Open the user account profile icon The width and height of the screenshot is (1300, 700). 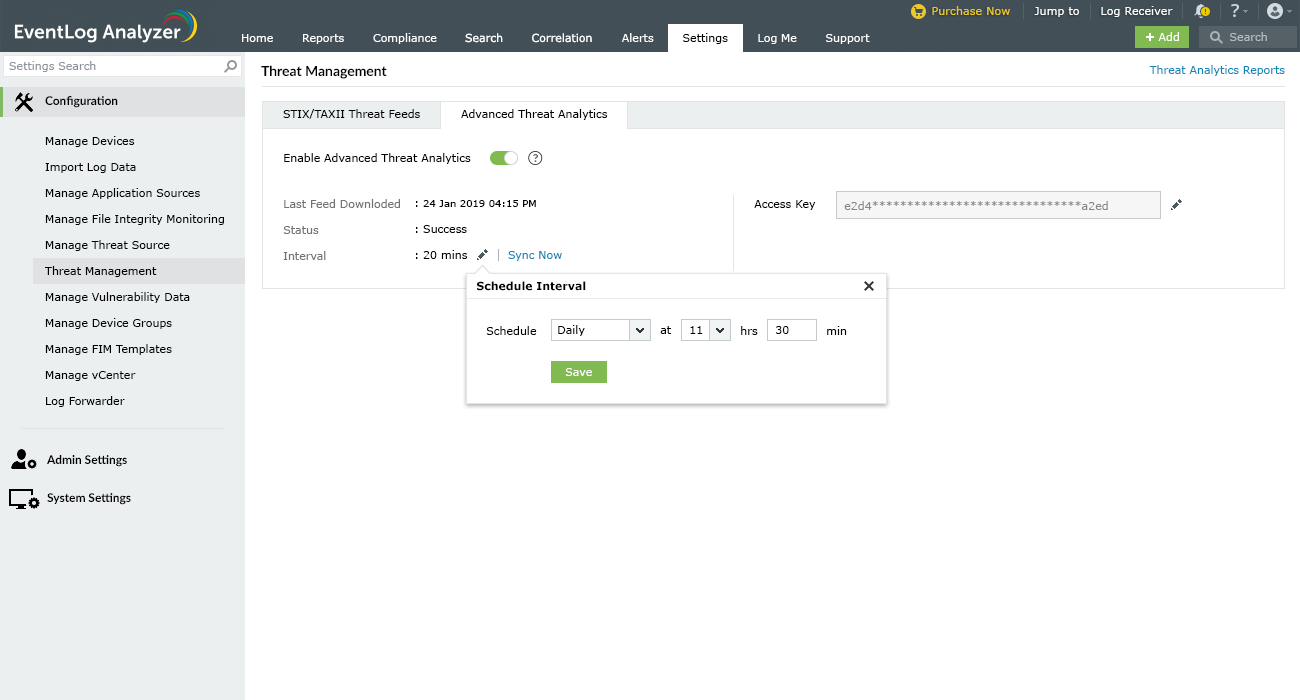pyautogui.click(x=1276, y=11)
